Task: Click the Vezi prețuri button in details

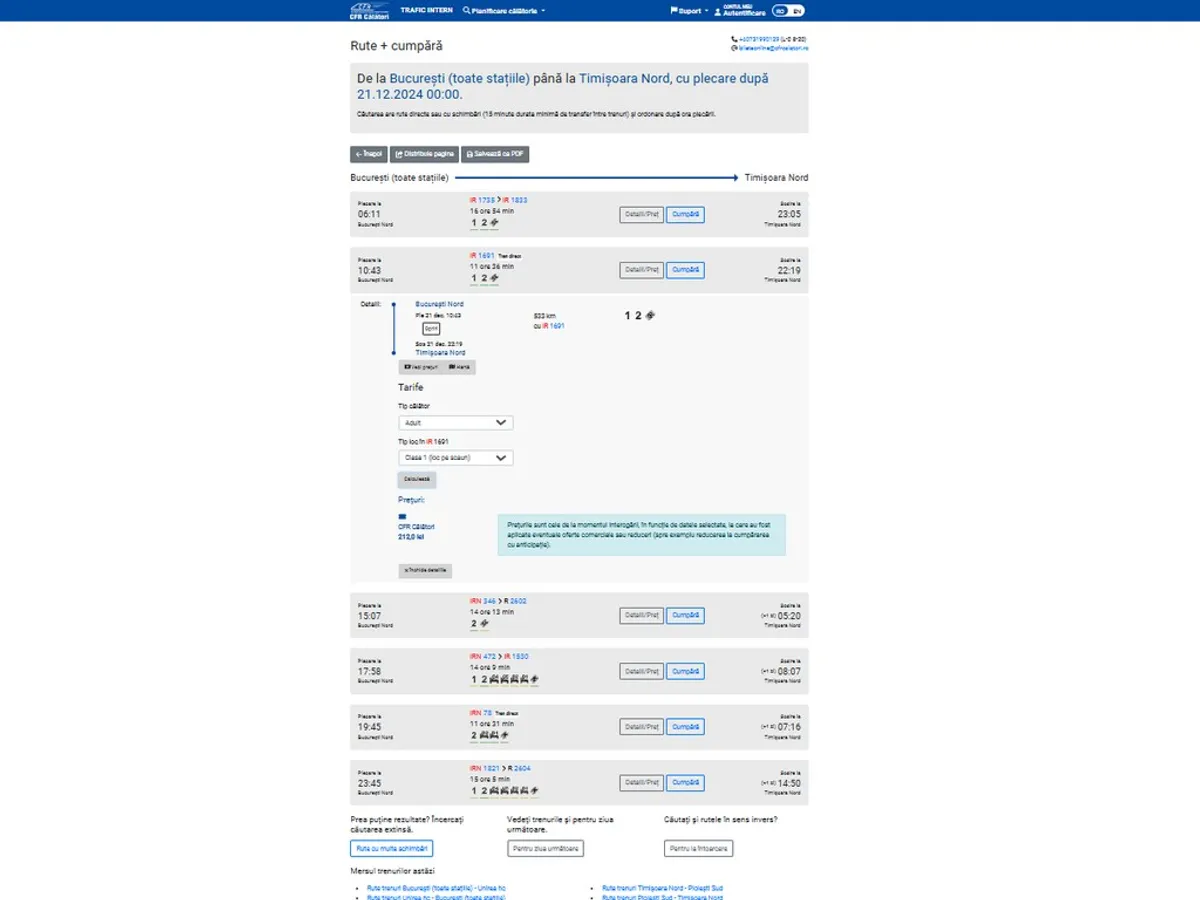Action: [x=420, y=367]
